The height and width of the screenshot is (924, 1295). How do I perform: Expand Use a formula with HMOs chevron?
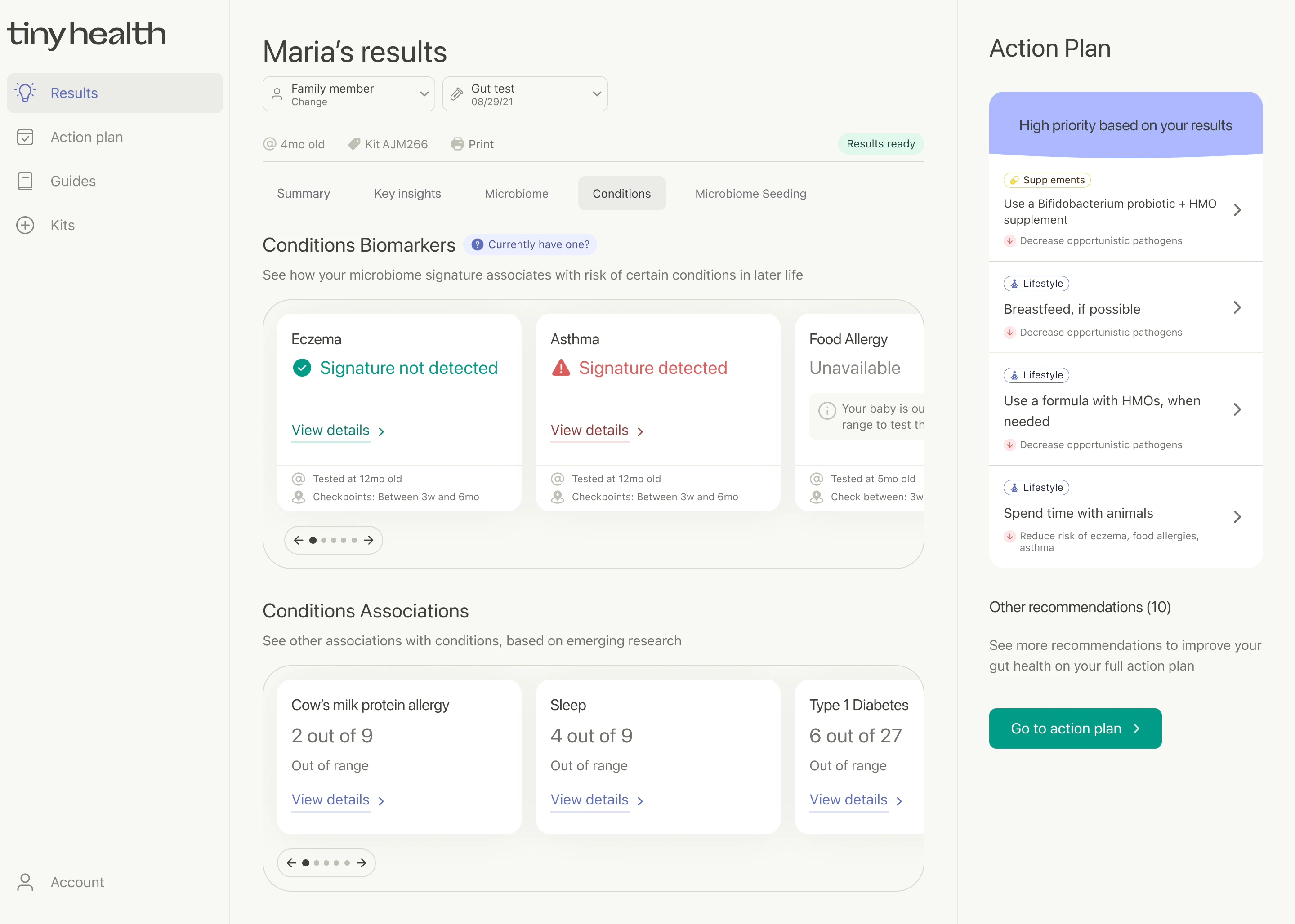tap(1237, 410)
